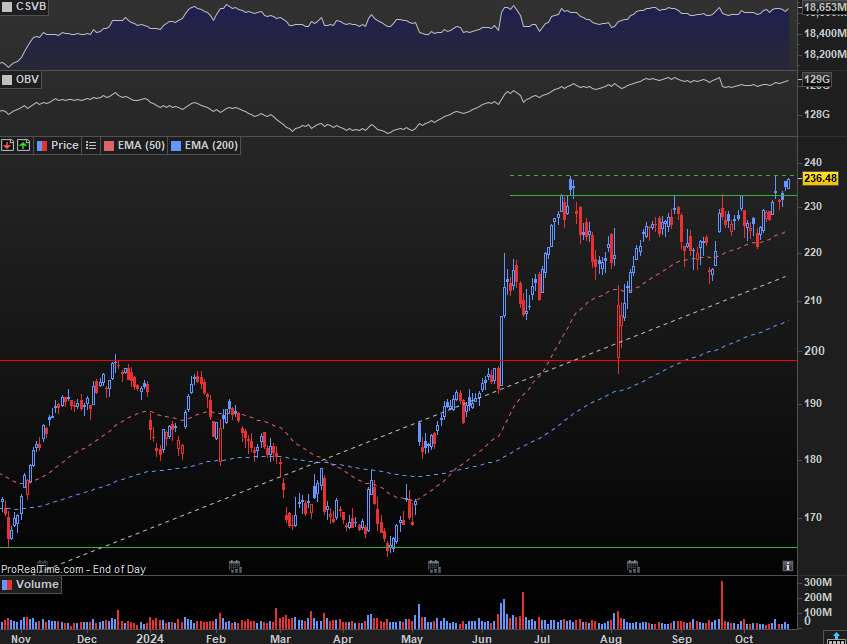Click the 190 price axis label
Viewport: 847px width, 644px height.
pos(813,404)
